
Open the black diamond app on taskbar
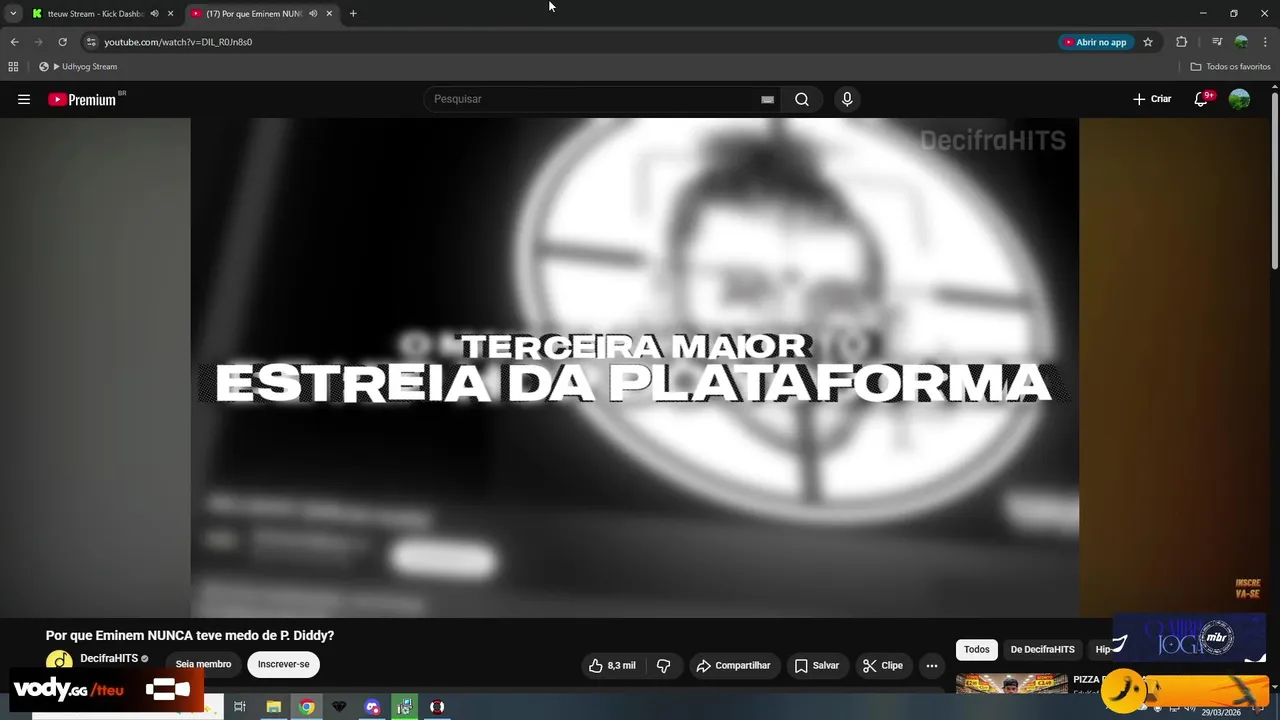[x=339, y=707]
